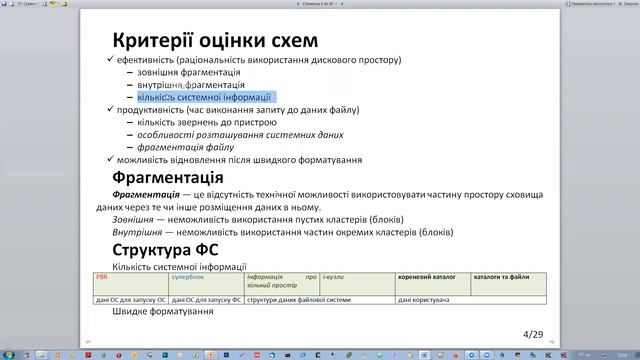This screenshot has height=360, width=640.
Task: Open the Windows Start menu
Action: 8,355
